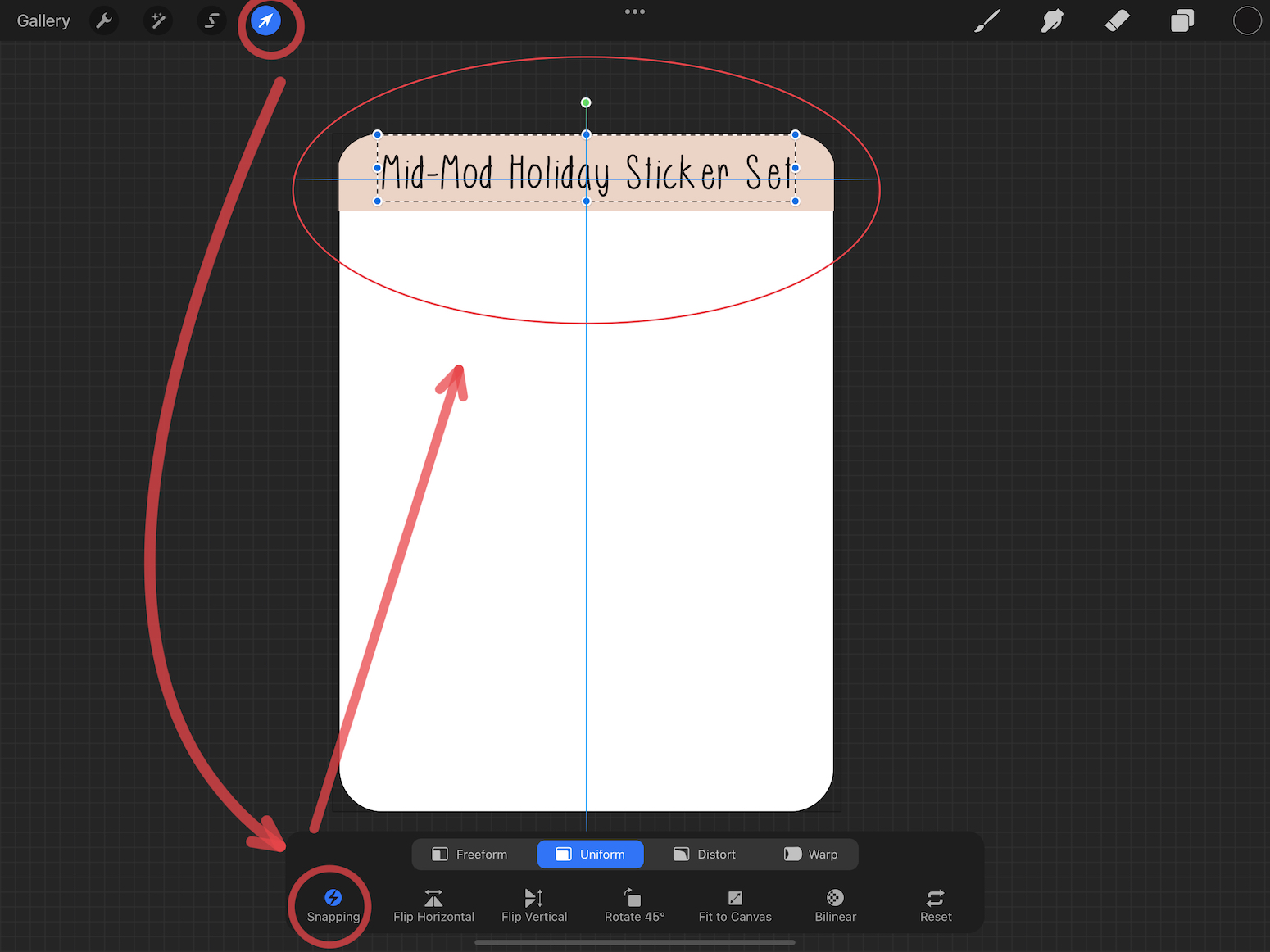The image size is (1270, 952).
Task: Toggle Snapping on or off
Action: [x=333, y=904]
